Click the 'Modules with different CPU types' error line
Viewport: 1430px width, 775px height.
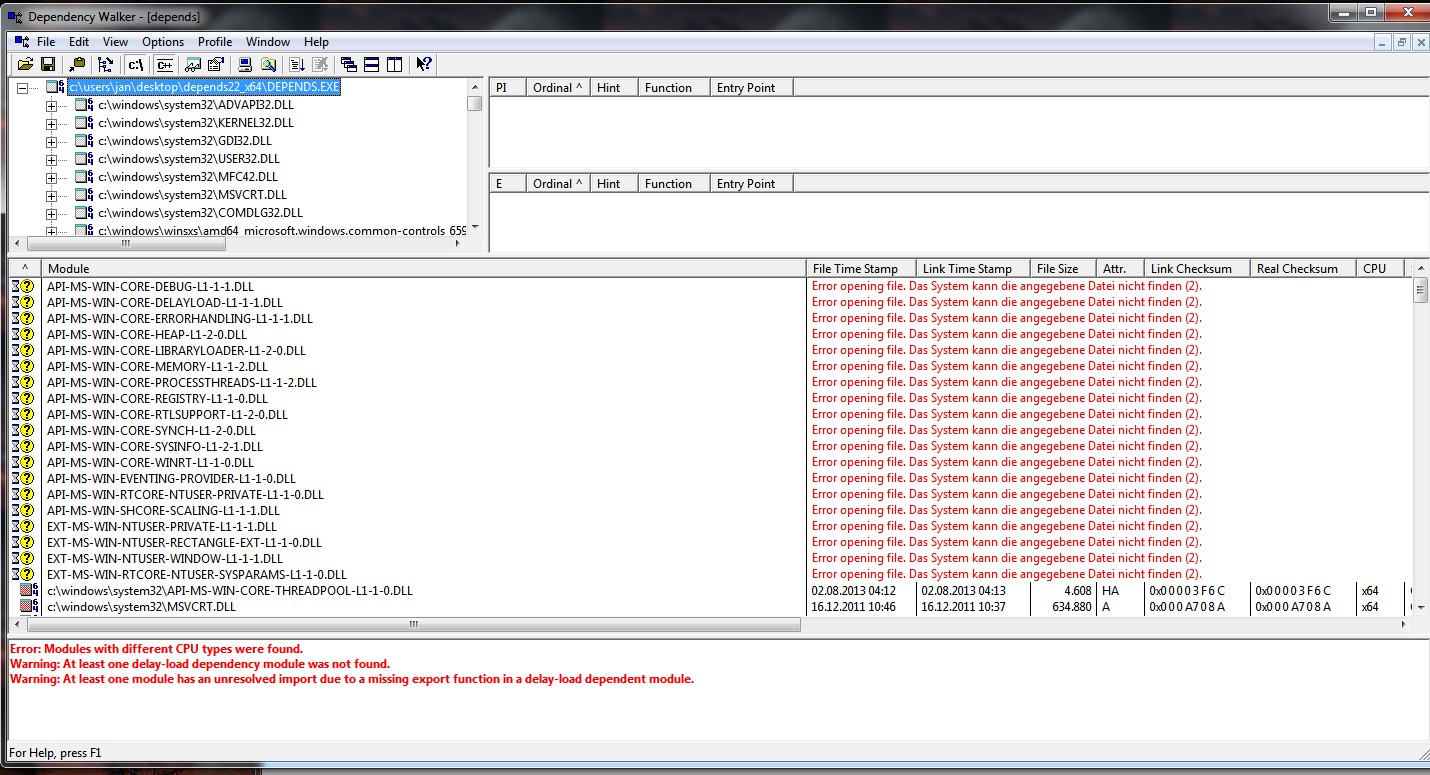[x=156, y=649]
